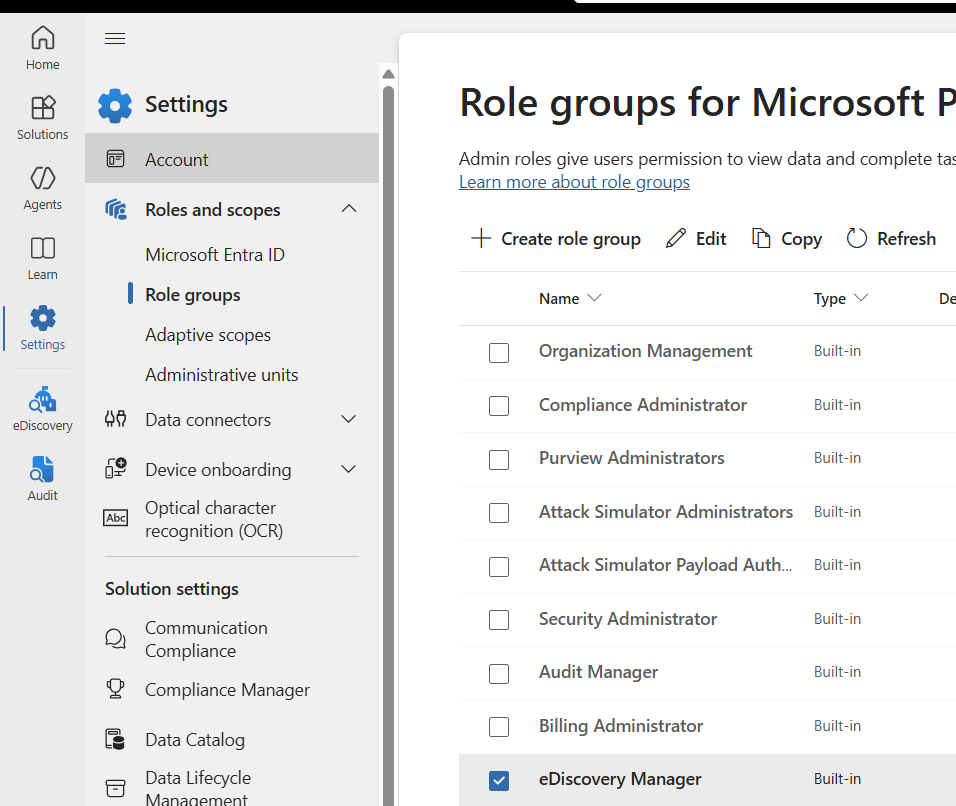Expand the Data connectors chevron

pyautogui.click(x=349, y=419)
